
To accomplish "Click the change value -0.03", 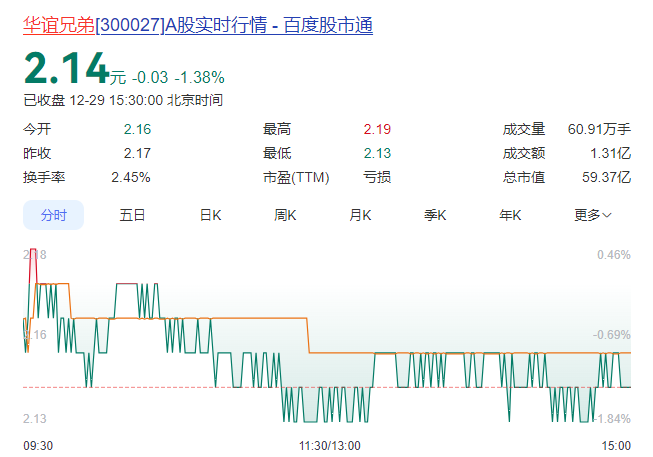I will [x=150, y=77].
